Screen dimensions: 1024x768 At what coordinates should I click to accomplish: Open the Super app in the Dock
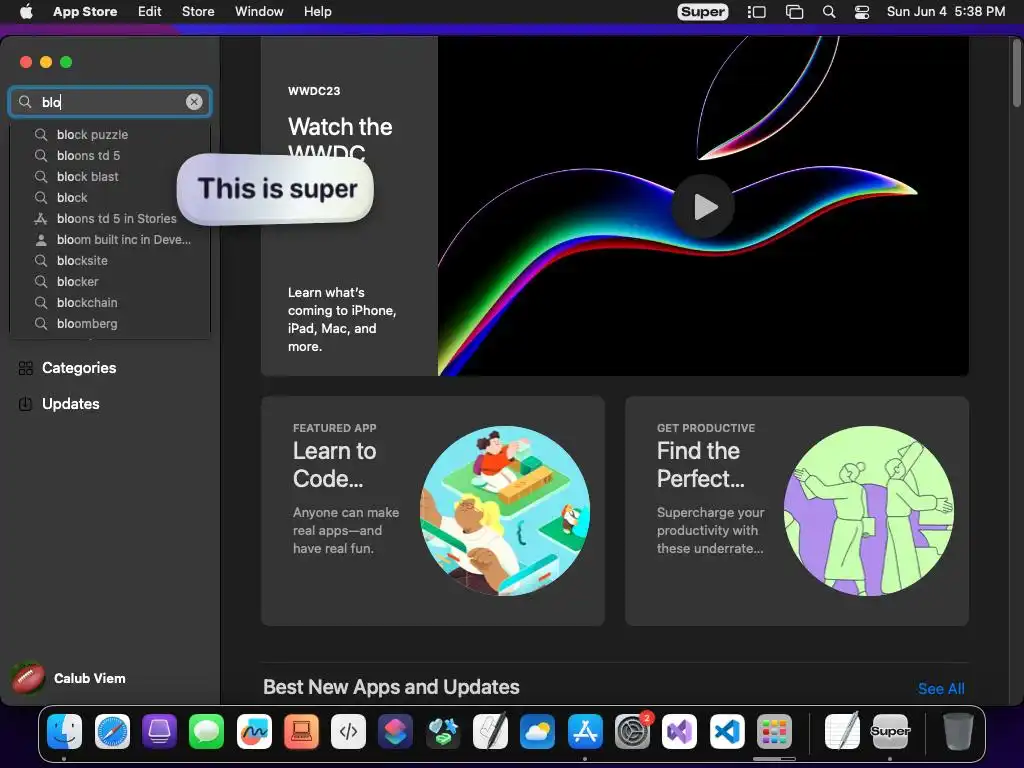(x=889, y=731)
